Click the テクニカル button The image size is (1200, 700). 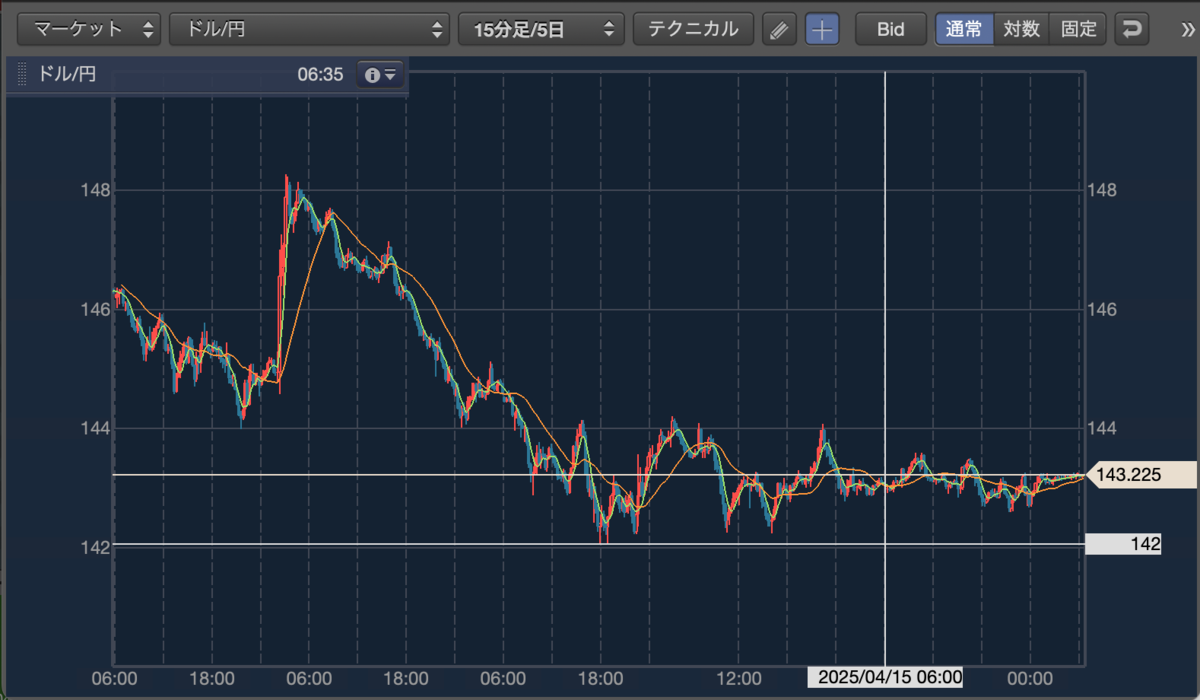pyautogui.click(x=693, y=29)
